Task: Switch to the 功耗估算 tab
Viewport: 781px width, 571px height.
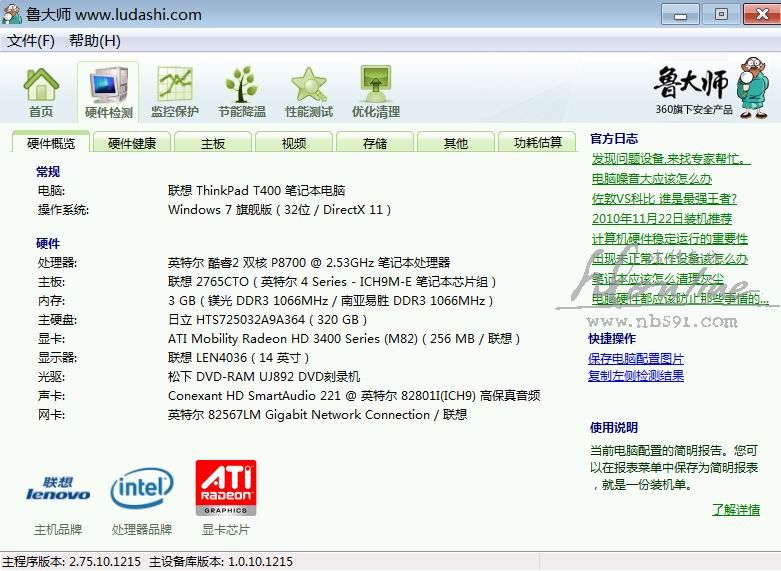Action: (537, 143)
